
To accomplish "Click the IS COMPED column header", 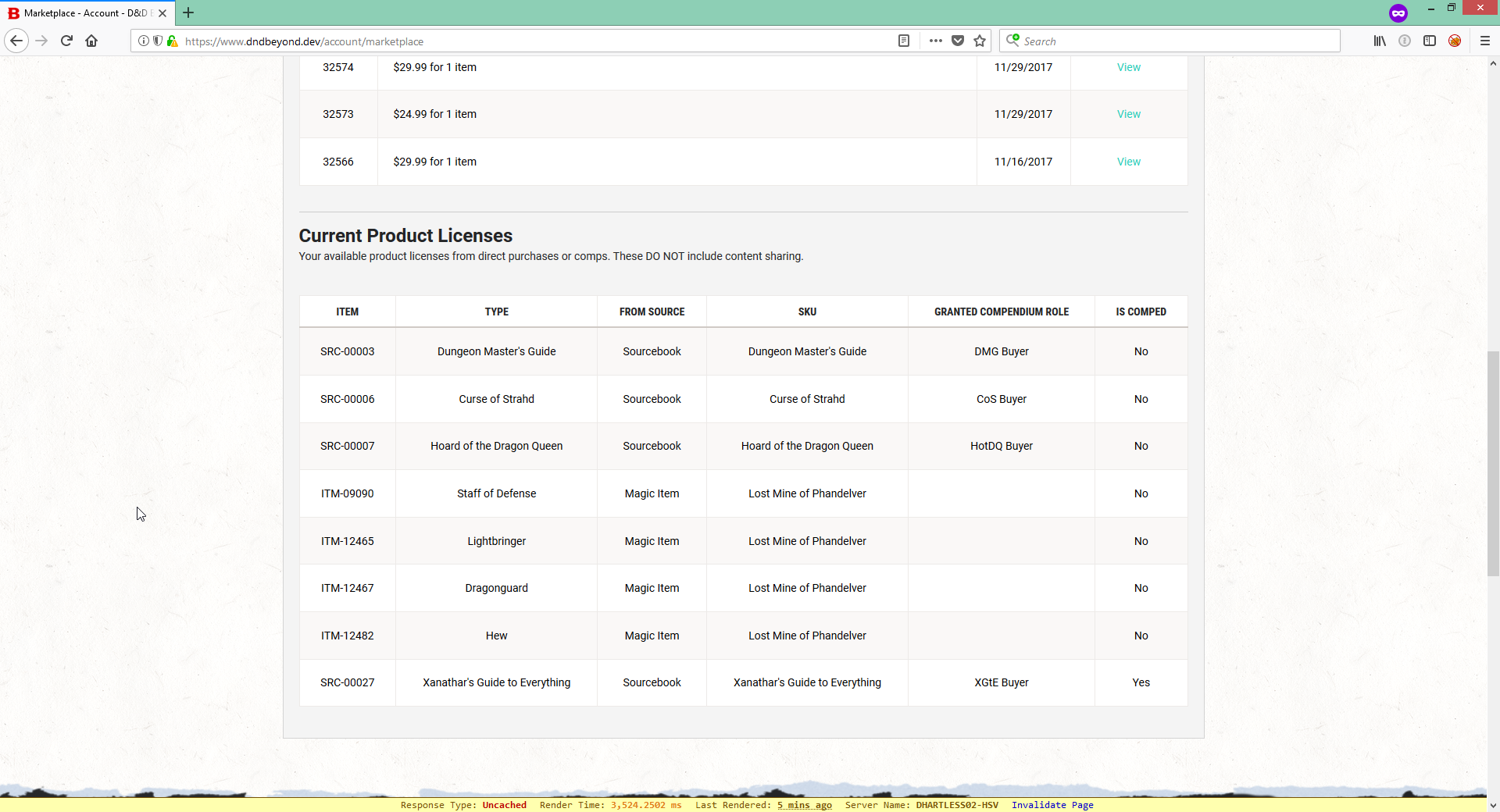I will tap(1141, 312).
